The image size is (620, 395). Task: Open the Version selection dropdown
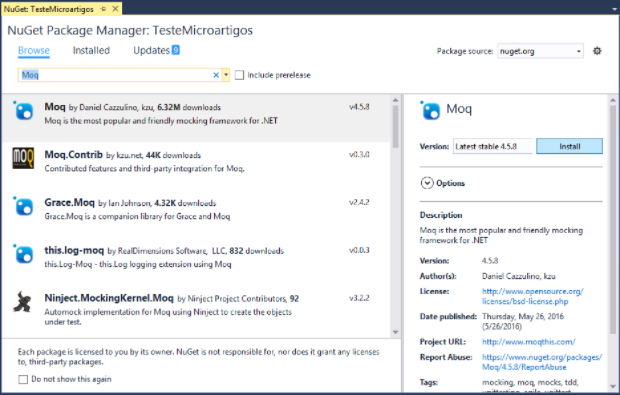(493, 146)
